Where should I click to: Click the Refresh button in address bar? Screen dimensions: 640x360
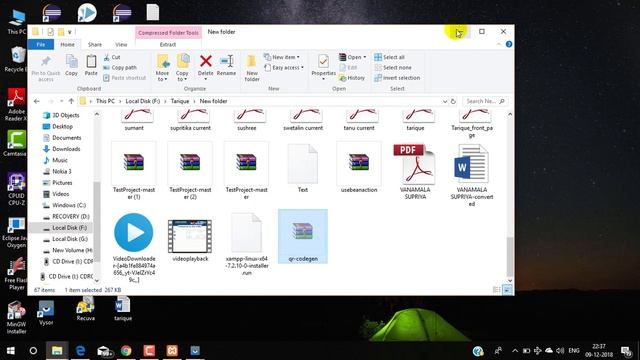pyautogui.click(x=453, y=101)
